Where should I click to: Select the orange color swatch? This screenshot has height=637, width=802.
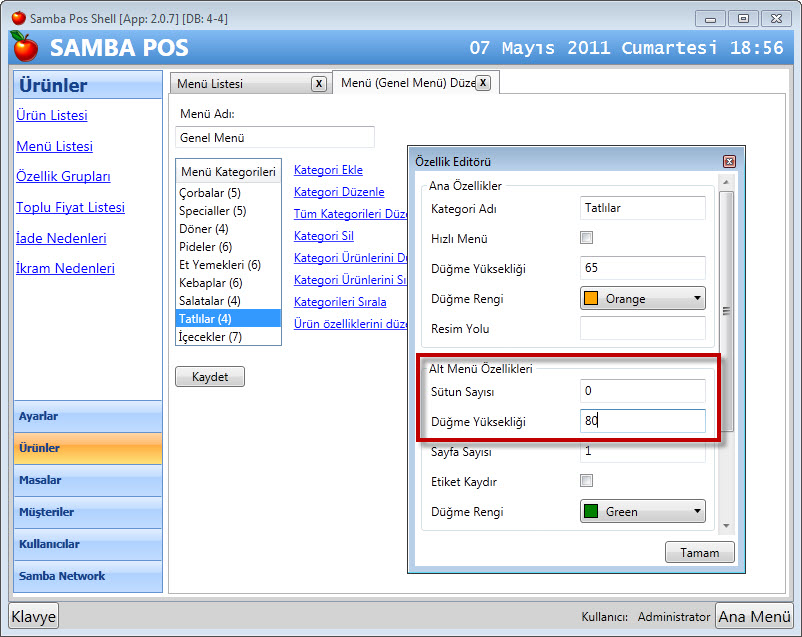tap(592, 299)
